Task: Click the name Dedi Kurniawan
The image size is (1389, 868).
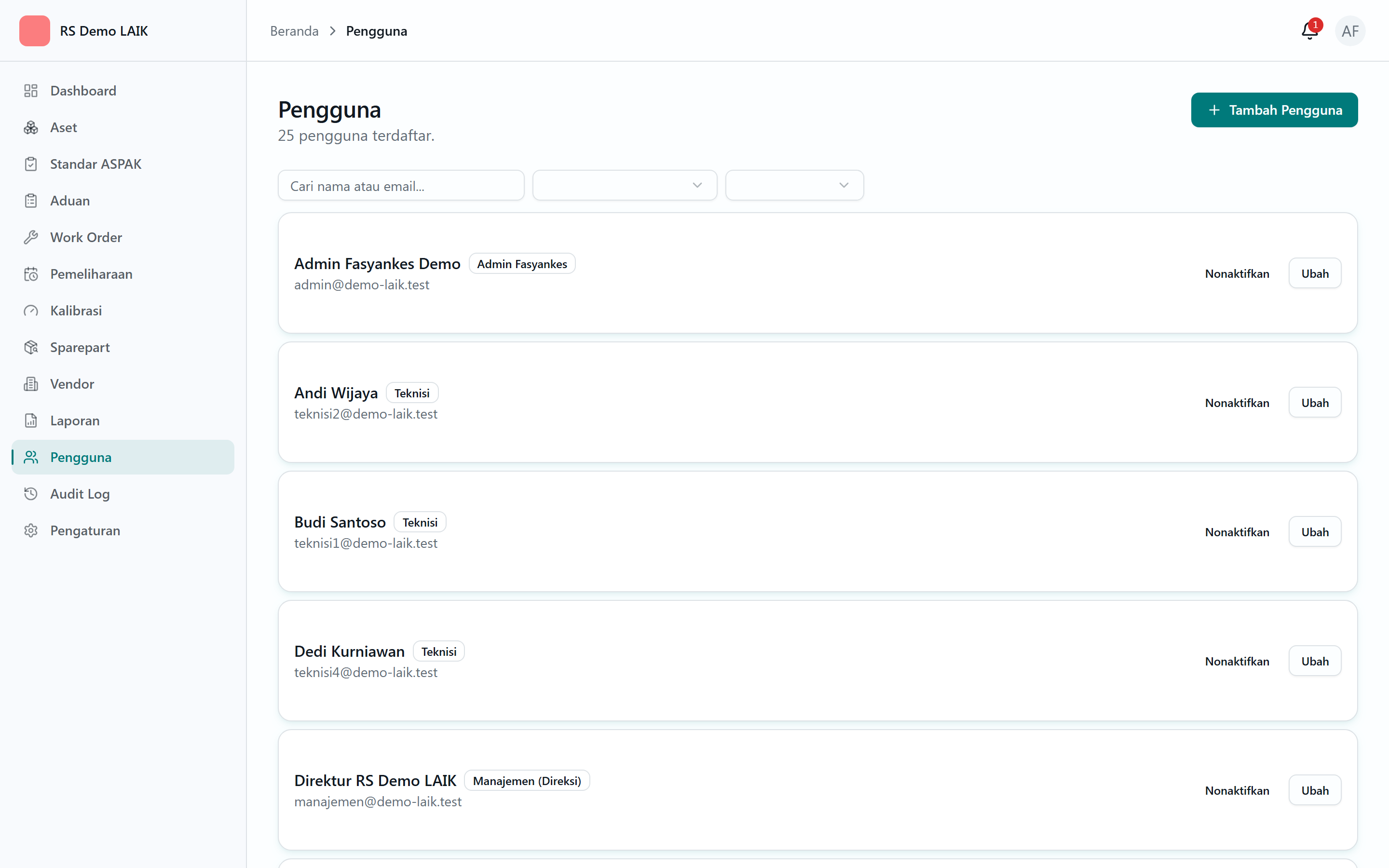Action: [350, 651]
